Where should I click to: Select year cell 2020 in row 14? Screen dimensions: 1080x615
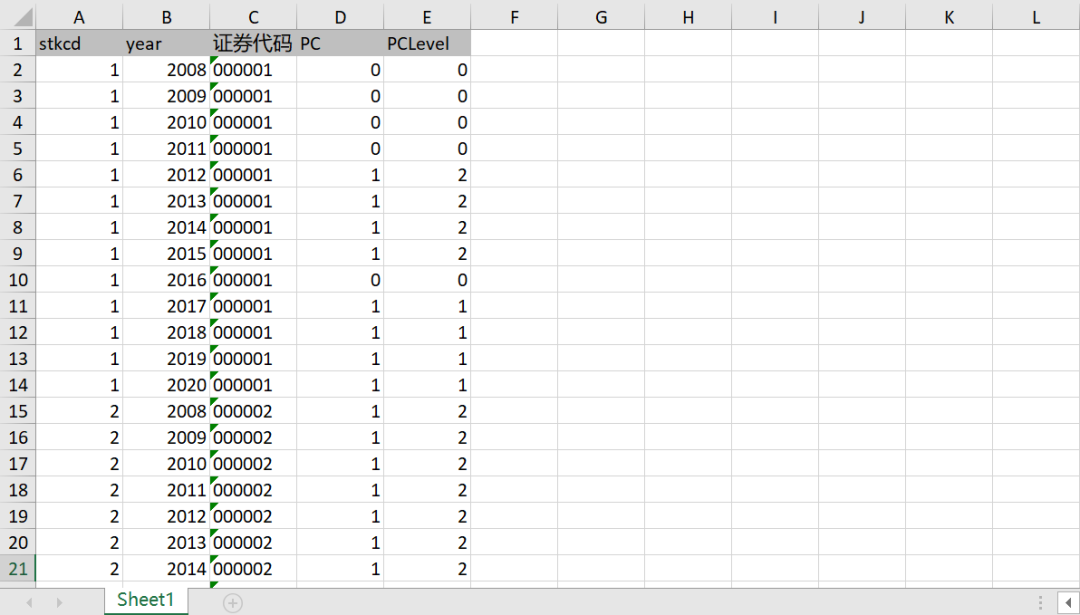click(166, 385)
